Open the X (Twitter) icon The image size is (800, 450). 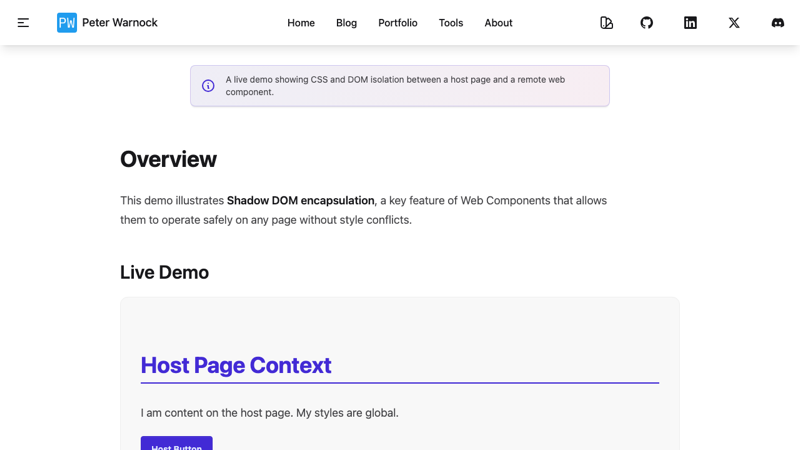[734, 22]
